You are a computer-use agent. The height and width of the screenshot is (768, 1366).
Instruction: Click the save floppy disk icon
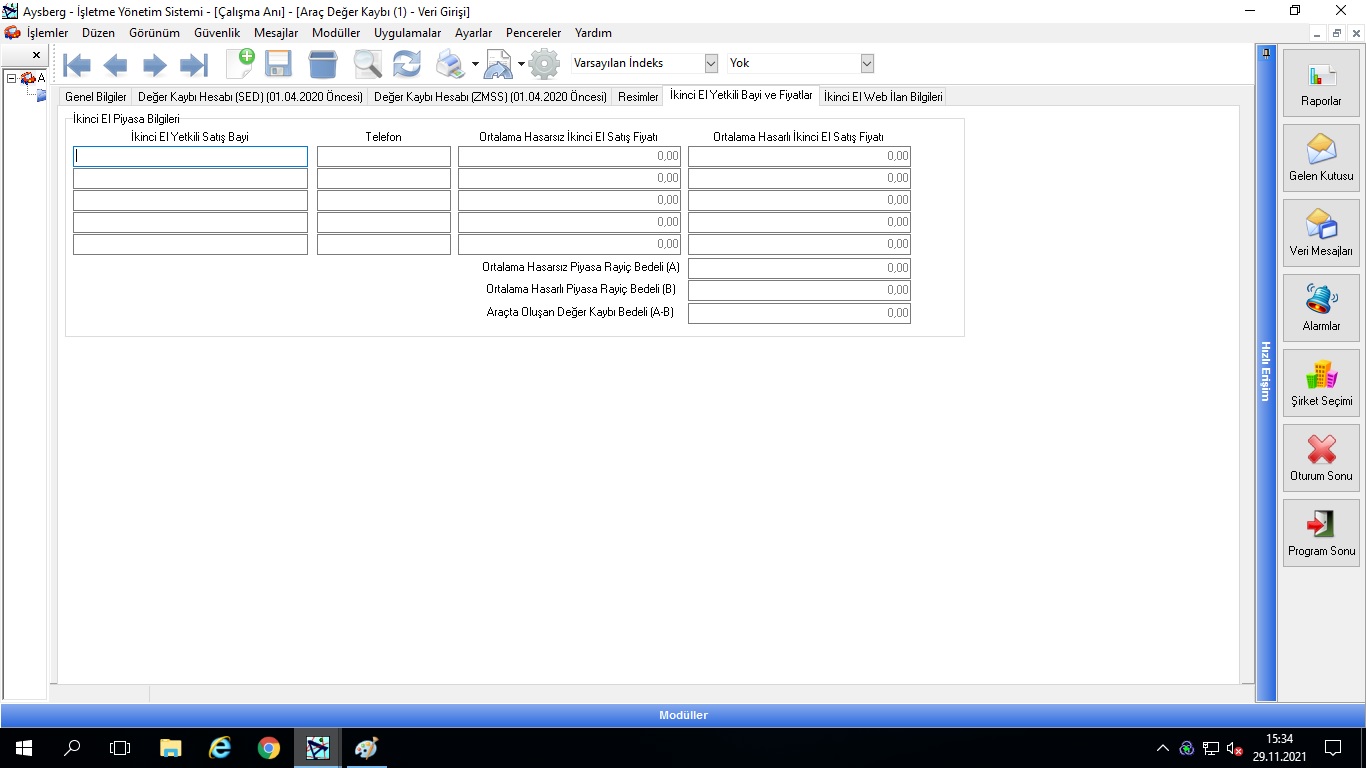click(278, 65)
